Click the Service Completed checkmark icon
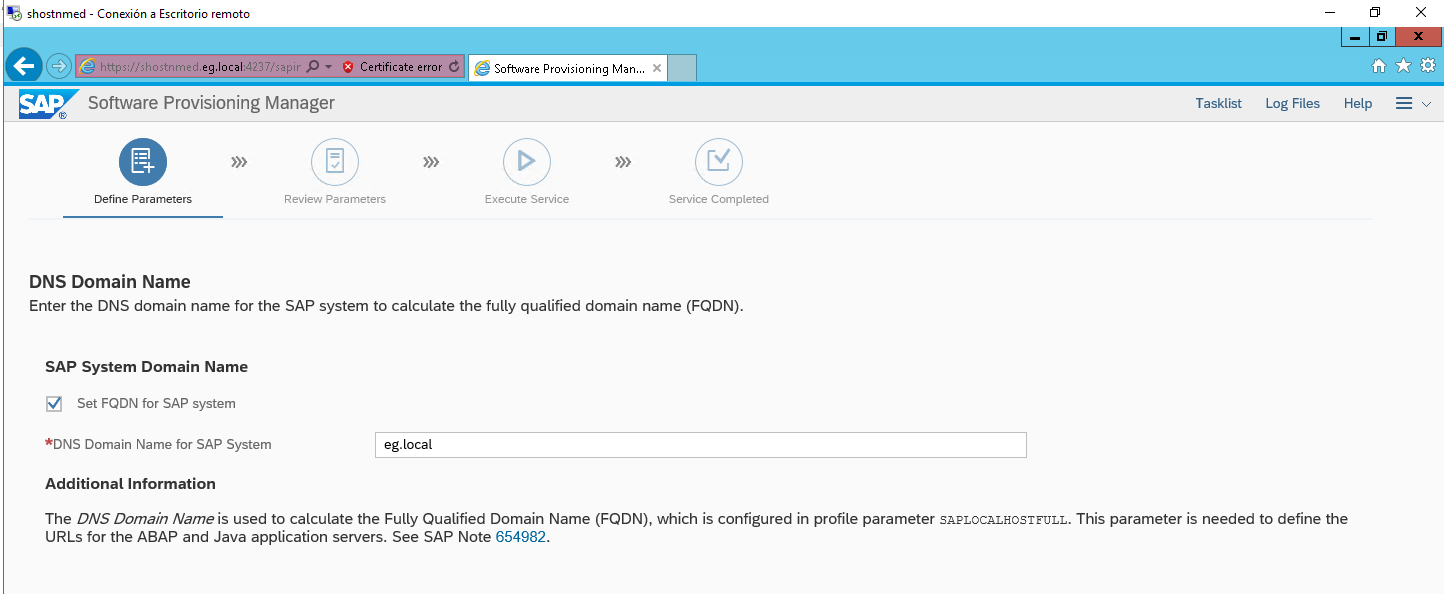Viewport: 1444px width, 594px height. [x=719, y=161]
